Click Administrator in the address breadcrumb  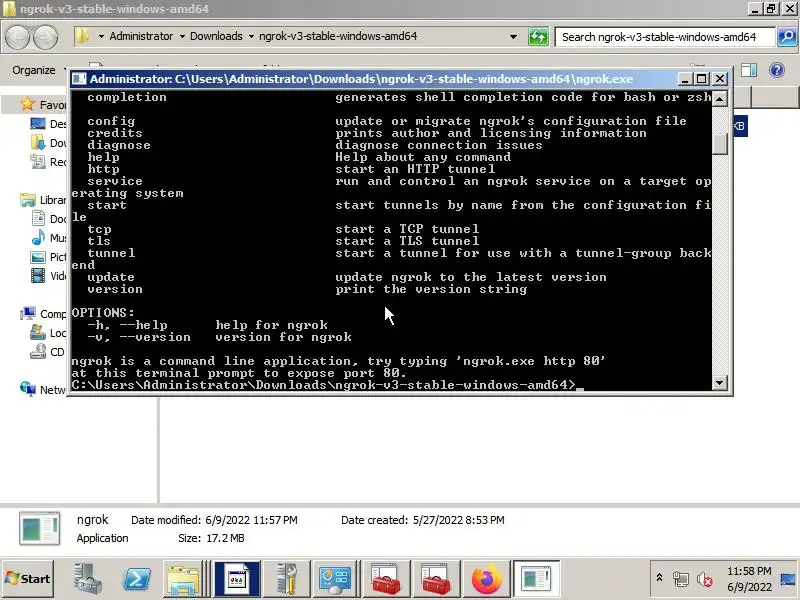pyautogui.click(x=141, y=36)
